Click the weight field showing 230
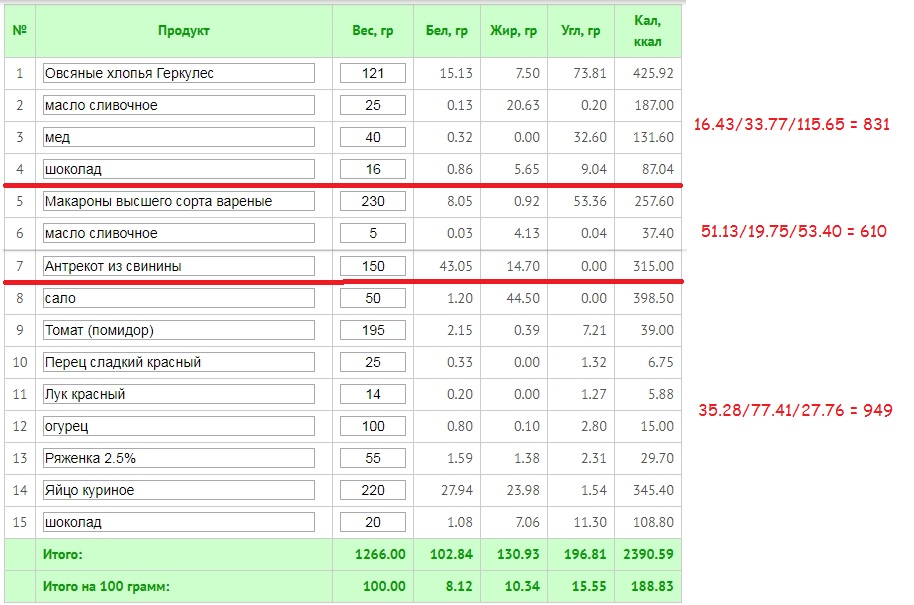 pos(373,201)
